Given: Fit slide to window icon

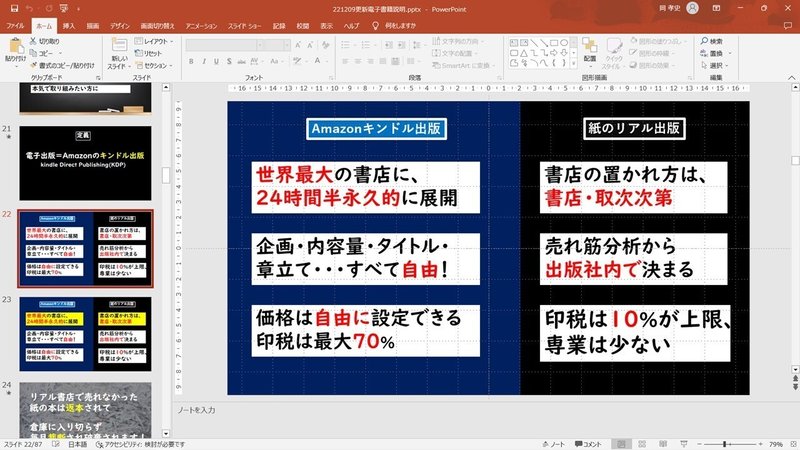Looking at the screenshot, I should pyautogui.click(x=793, y=444).
